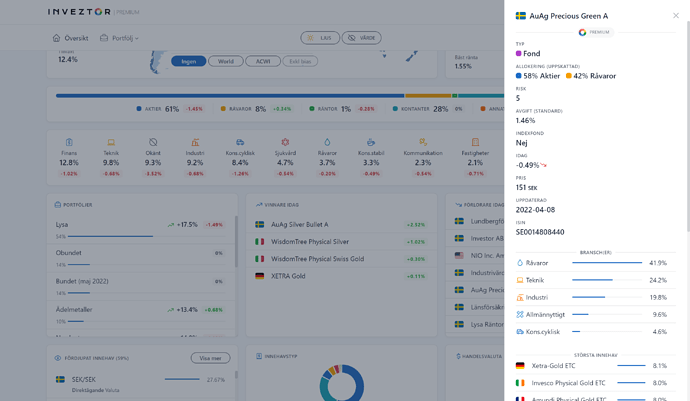Viewport: 690px width, 401px height.
Task: Click the Kons.stabil sector icon
Action: (x=371, y=142)
